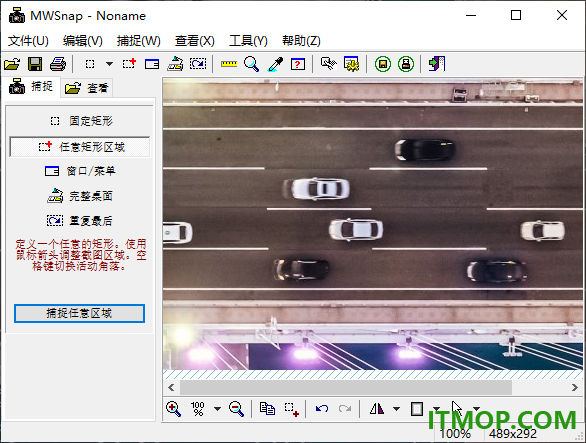Click window/menu capture toolbar icon
The width and height of the screenshot is (586, 443).
tap(152, 64)
